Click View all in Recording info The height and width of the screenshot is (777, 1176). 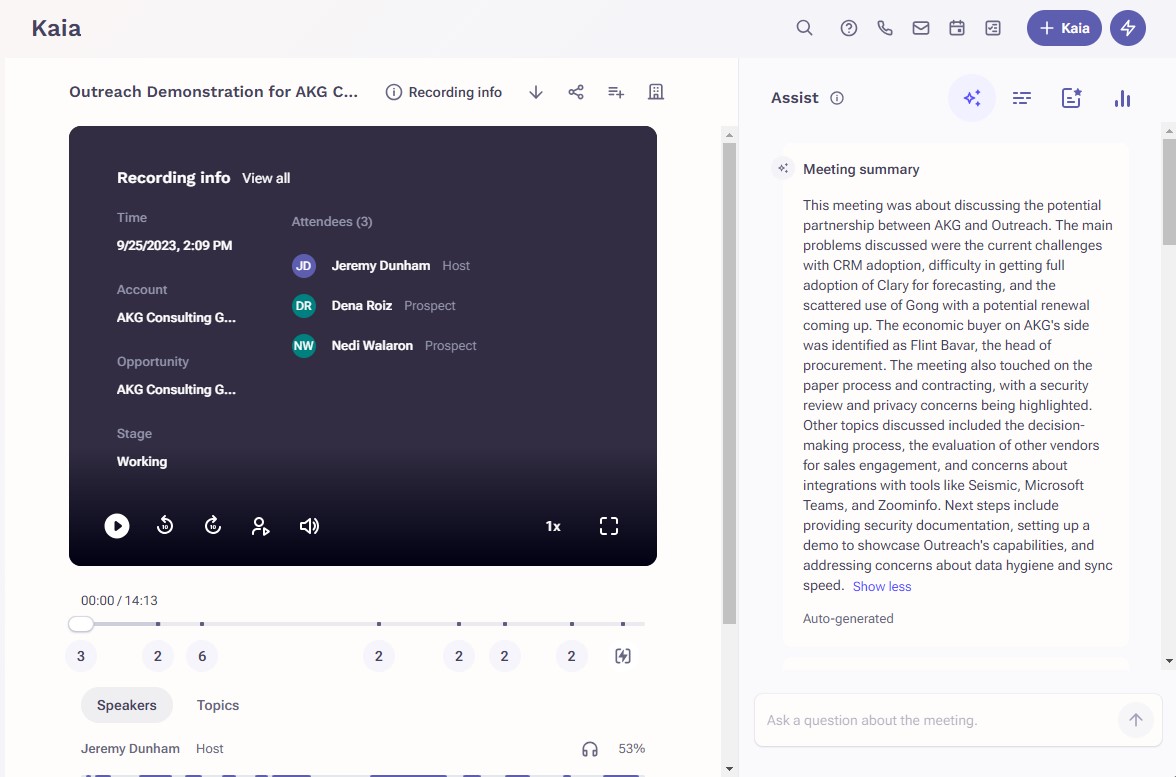(266, 178)
